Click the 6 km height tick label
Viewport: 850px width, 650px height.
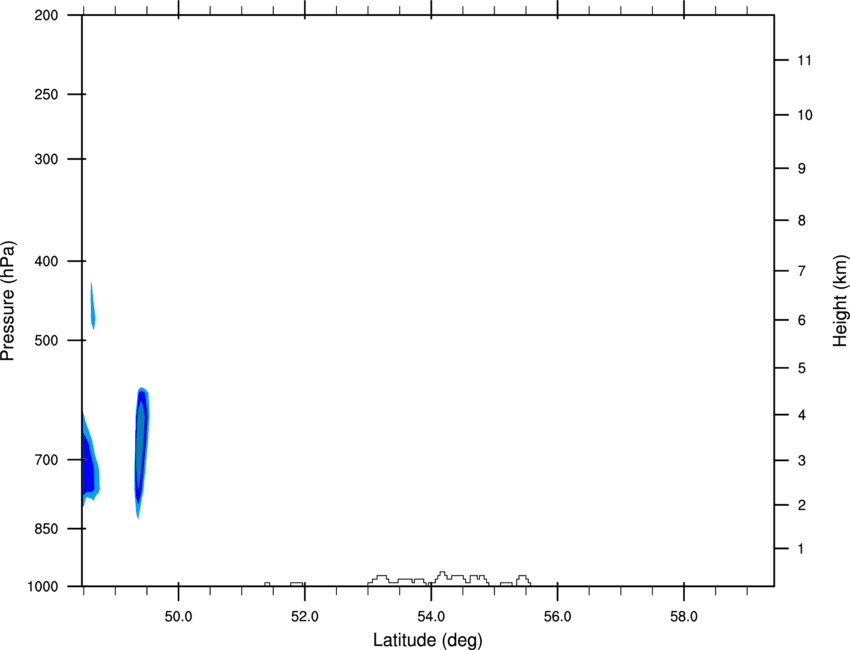tap(802, 320)
